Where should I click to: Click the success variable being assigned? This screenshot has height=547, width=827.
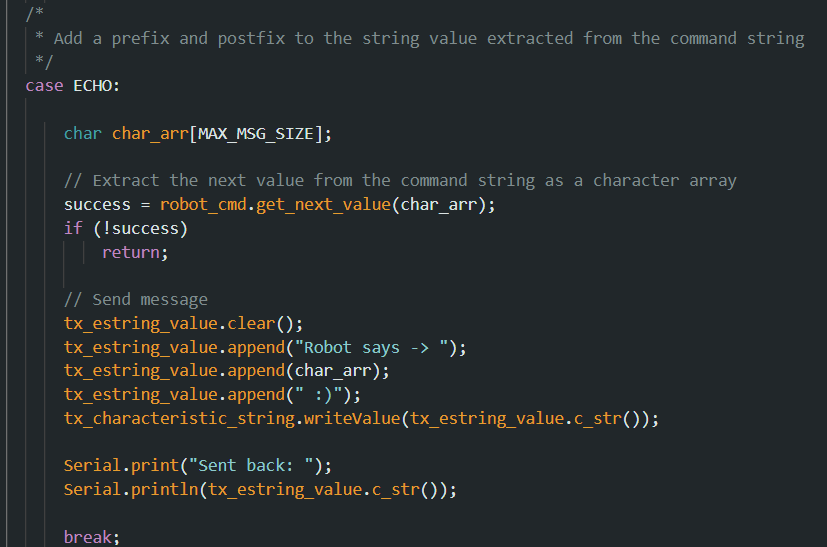click(x=97, y=205)
